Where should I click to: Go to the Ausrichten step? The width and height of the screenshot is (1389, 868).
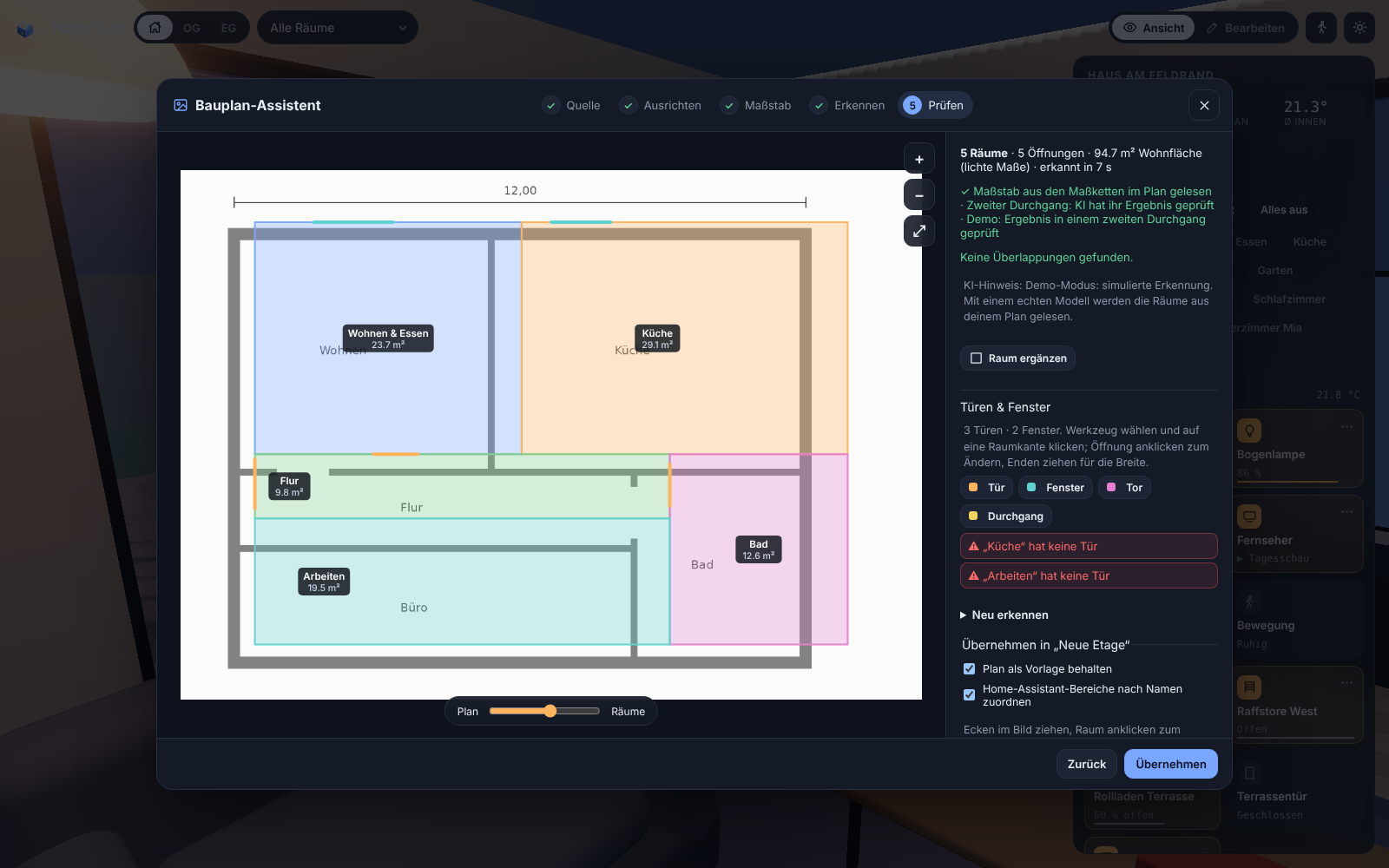click(661, 106)
